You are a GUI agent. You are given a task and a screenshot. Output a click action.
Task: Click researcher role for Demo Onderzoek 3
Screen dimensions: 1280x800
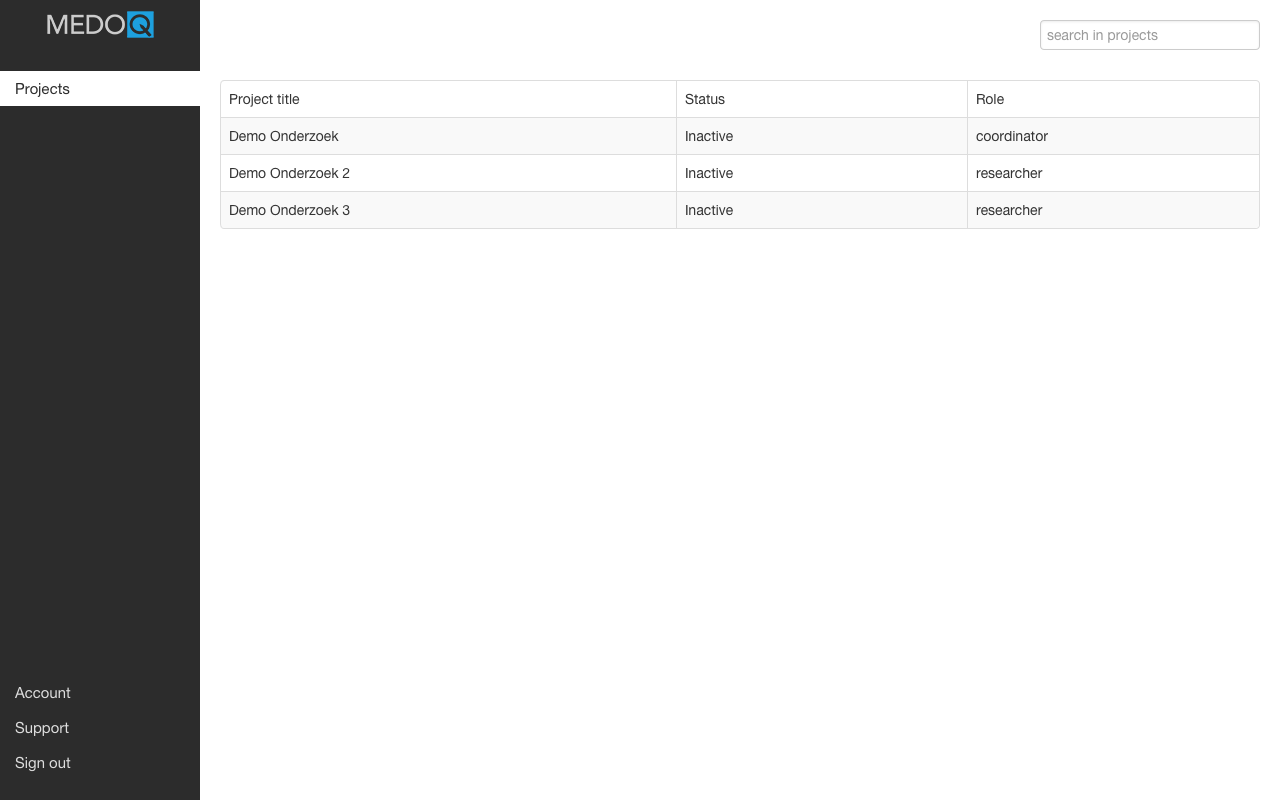pos(1009,210)
